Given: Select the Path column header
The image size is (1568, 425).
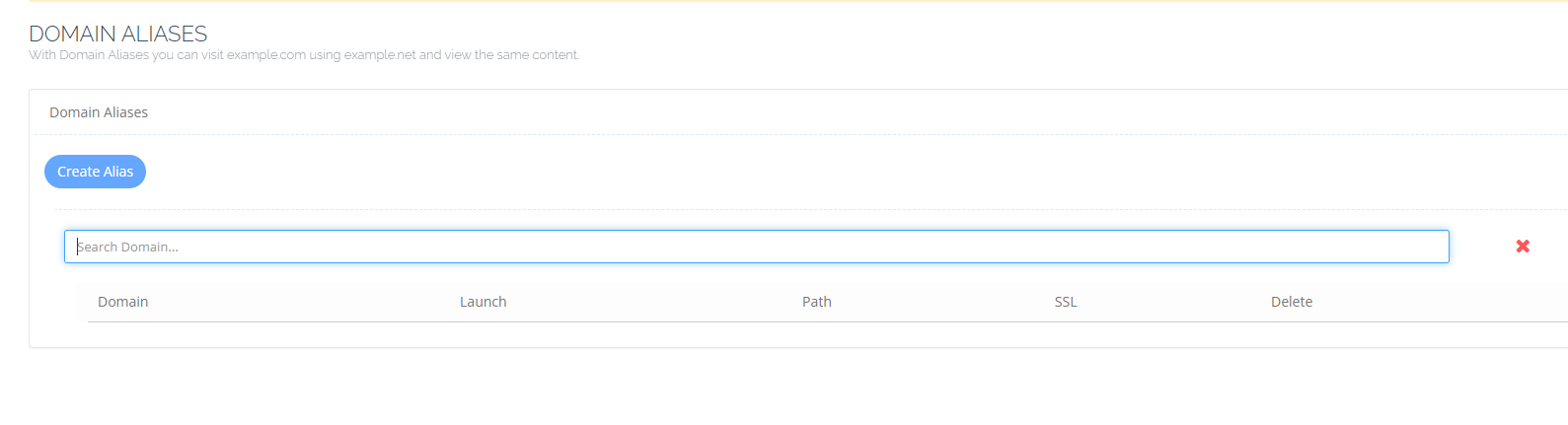Looking at the screenshot, I should point(816,302).
